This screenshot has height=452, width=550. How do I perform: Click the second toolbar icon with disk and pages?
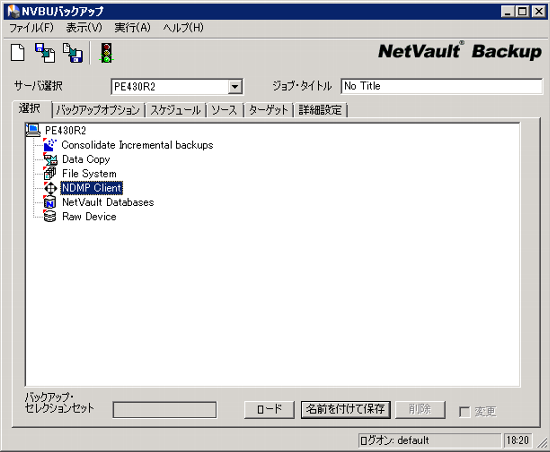[45, 53]
